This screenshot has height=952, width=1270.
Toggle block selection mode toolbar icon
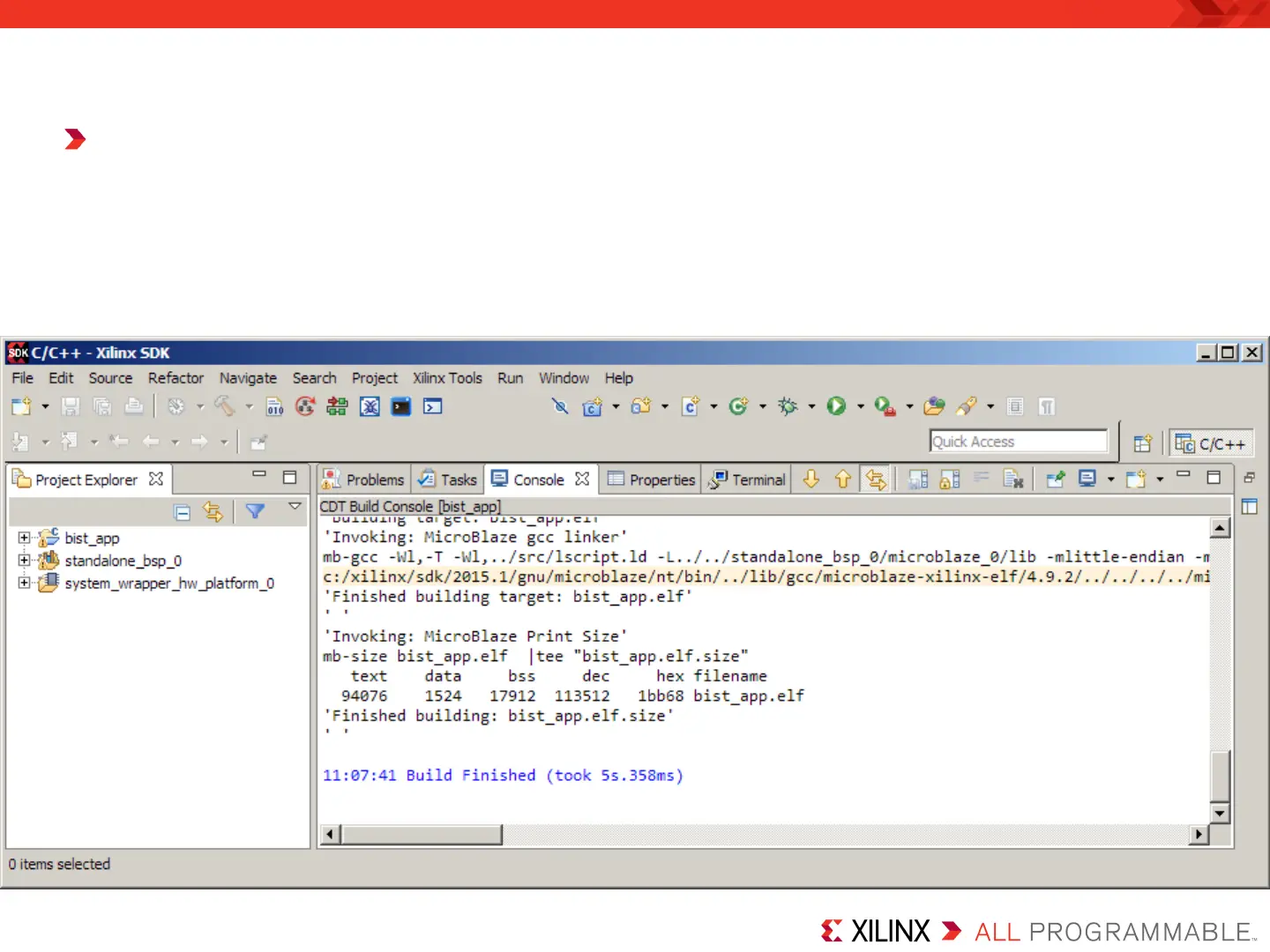click(1015, 406)
